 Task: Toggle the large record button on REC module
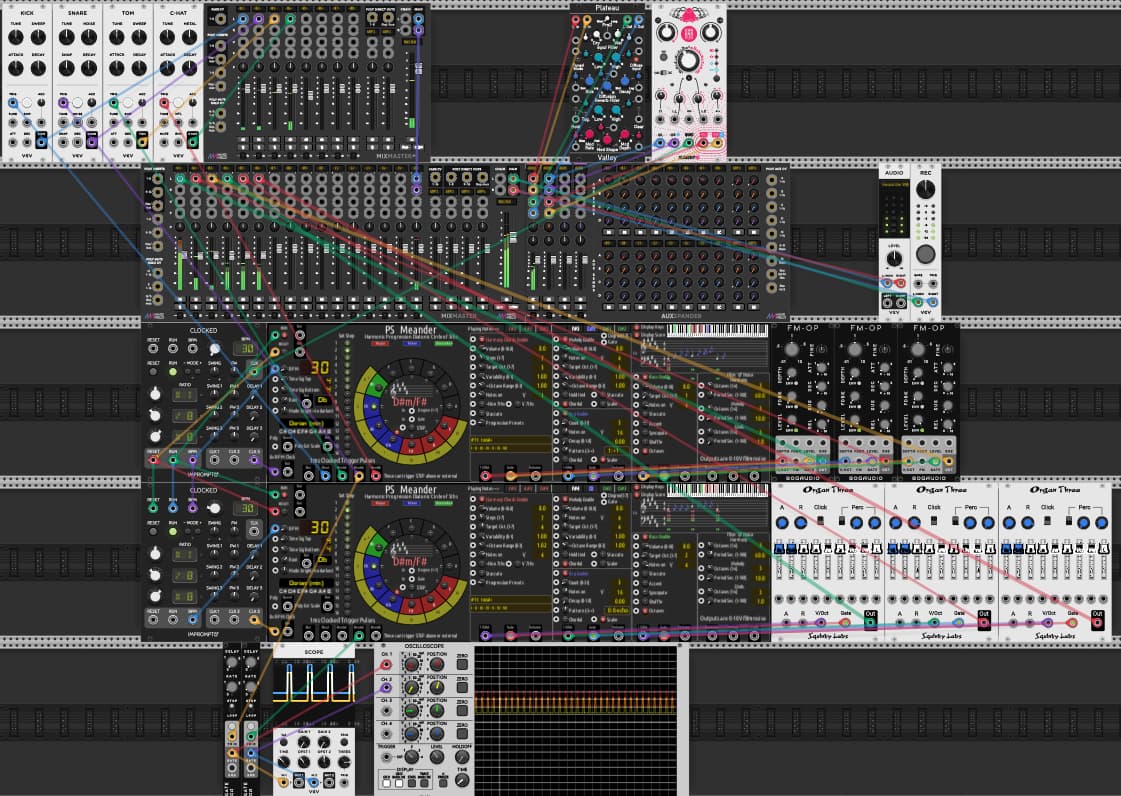[x=925, y=254]
